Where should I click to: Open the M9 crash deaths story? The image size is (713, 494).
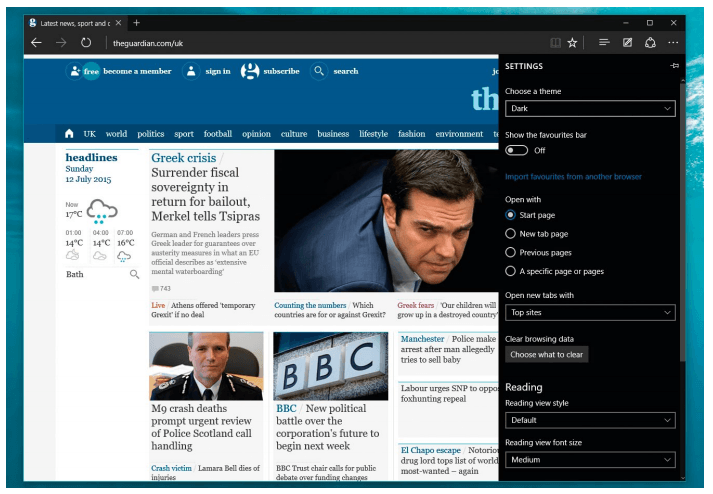[x=201, y=427]
